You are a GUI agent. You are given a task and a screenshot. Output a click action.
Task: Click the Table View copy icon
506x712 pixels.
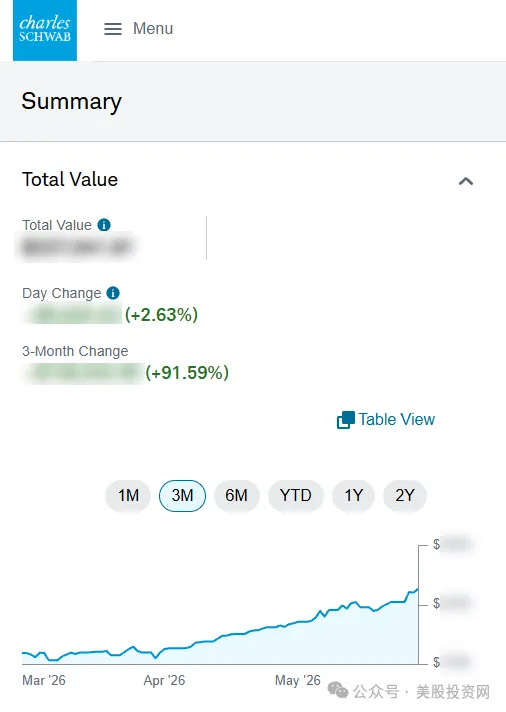[x=346, y=420]
